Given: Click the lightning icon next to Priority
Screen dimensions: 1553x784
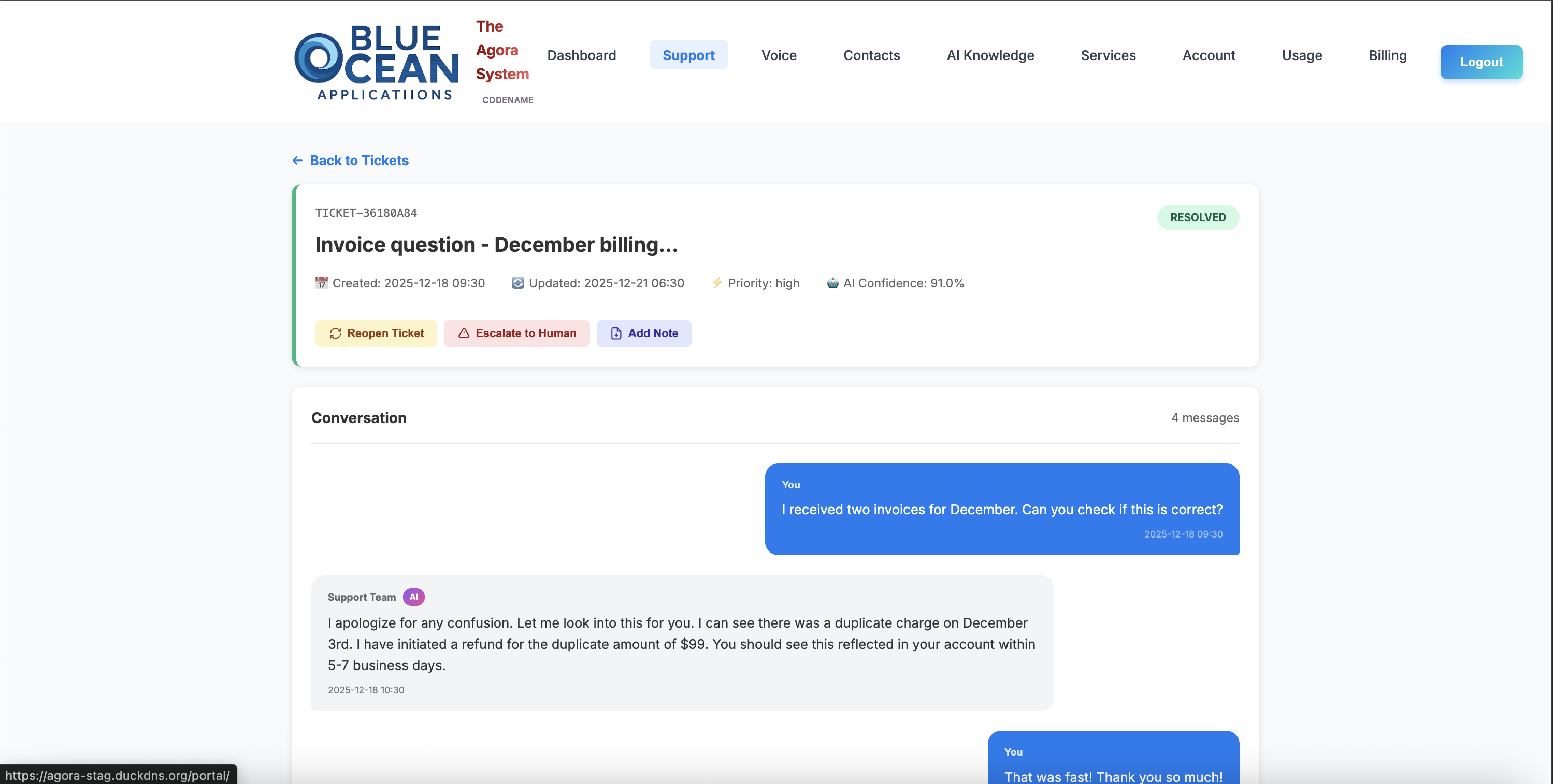Looking at the screenshot, I should coord(717,283).
